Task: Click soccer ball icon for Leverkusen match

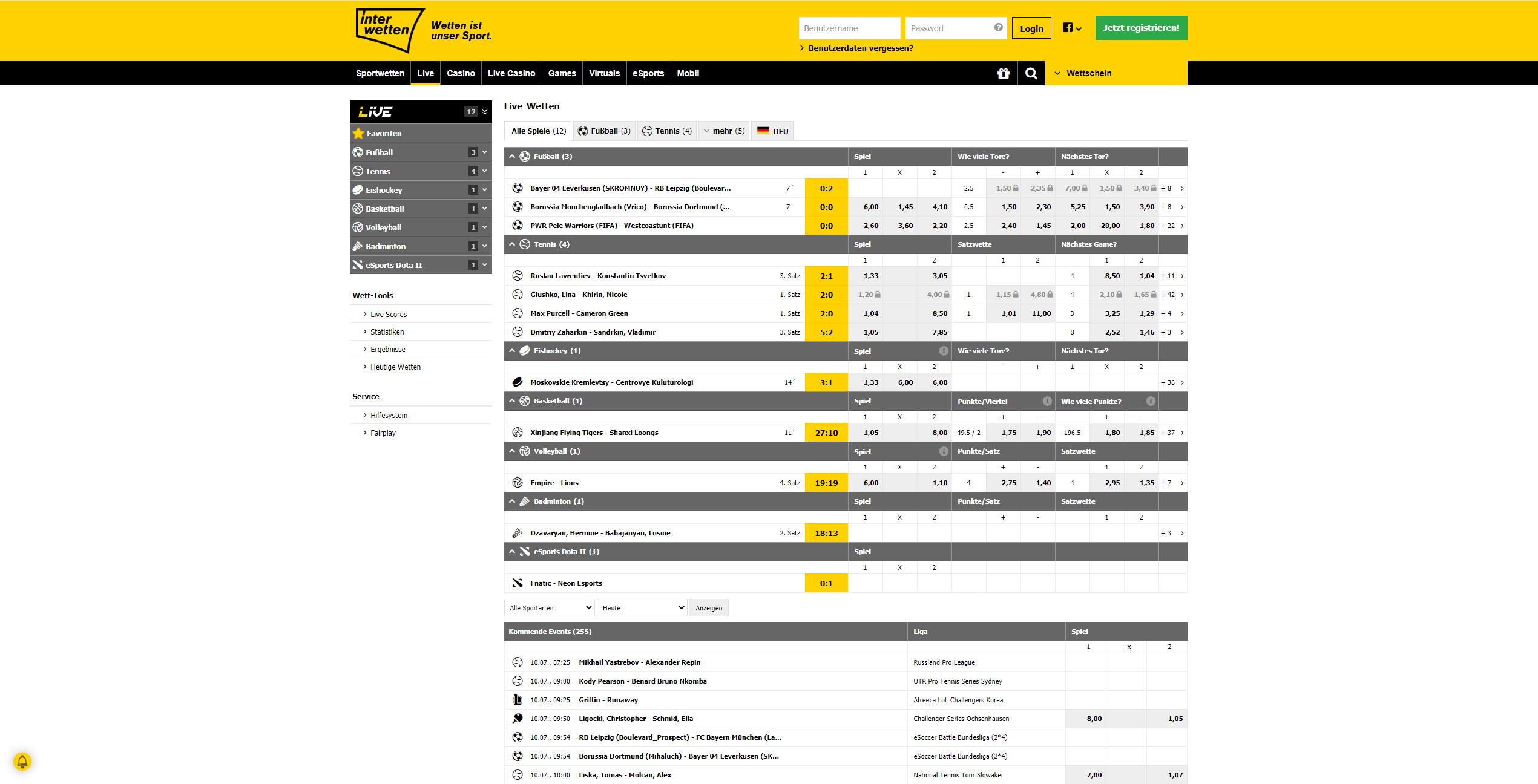Action: [518, 188]
